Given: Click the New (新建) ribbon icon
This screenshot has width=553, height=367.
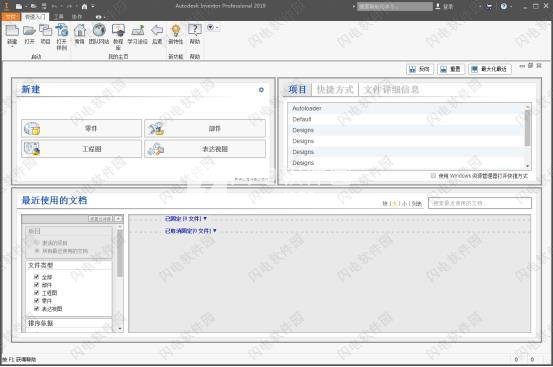Looking at the screenshot, I should 12,30.
